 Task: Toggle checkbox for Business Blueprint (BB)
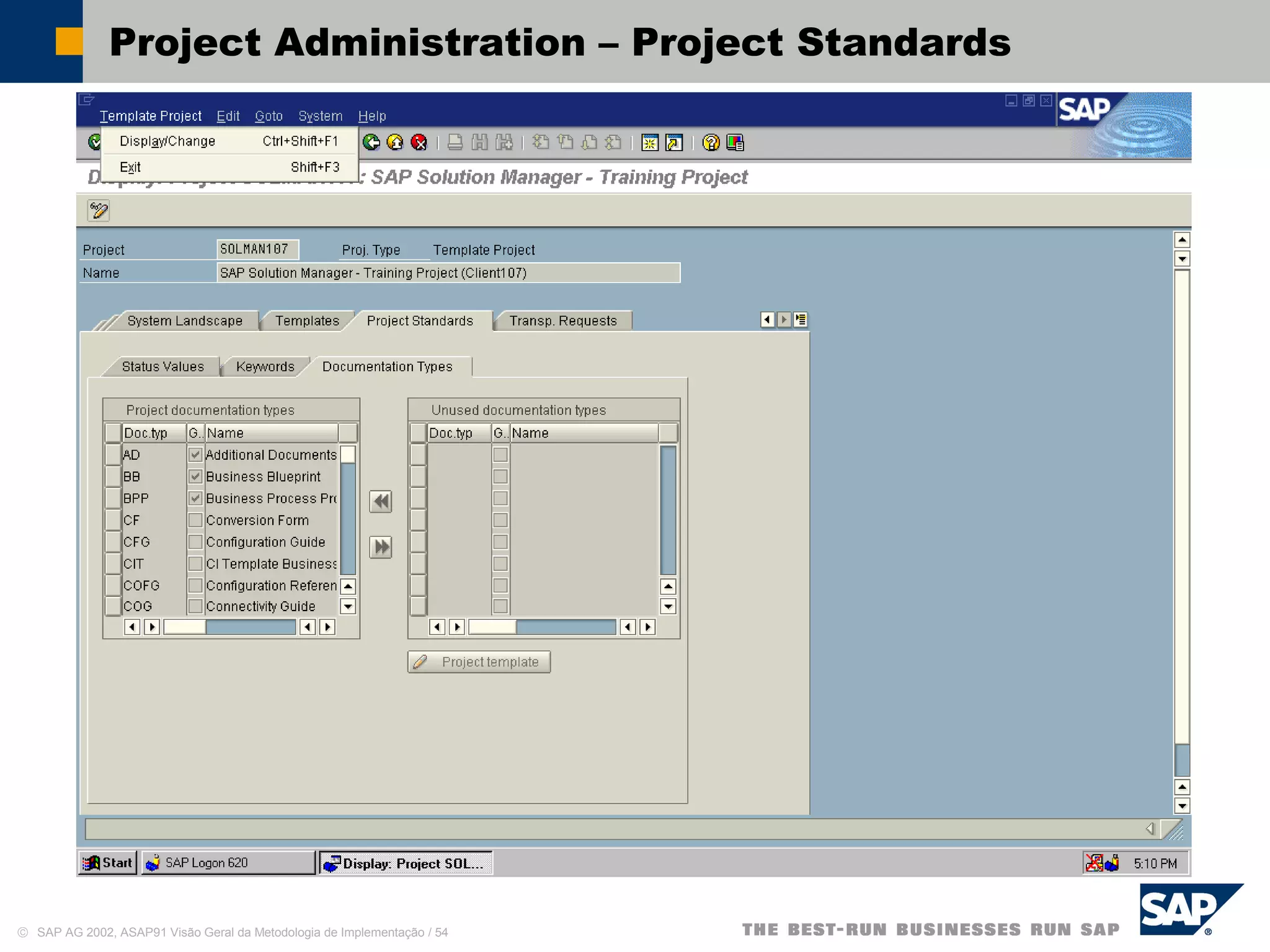coord(195,477)
